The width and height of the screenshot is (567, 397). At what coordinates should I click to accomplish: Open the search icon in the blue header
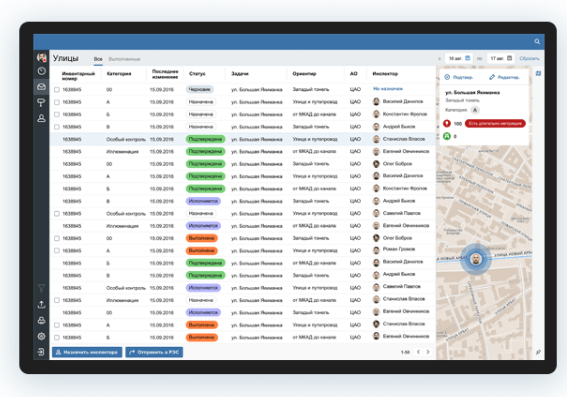pyautogui.click(x=537, y=42)
